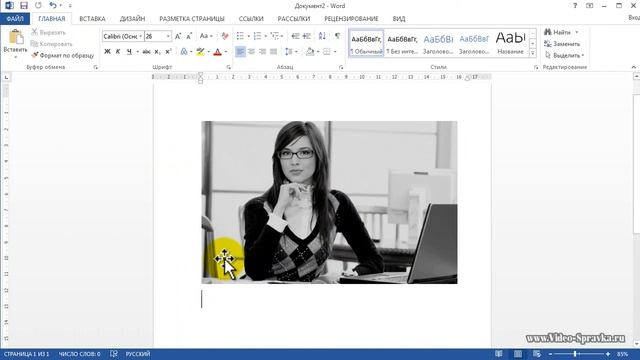The height and width of the screenshot is (360, 640).
Task: Click the multilevel list icon
Action: point(275,36)
